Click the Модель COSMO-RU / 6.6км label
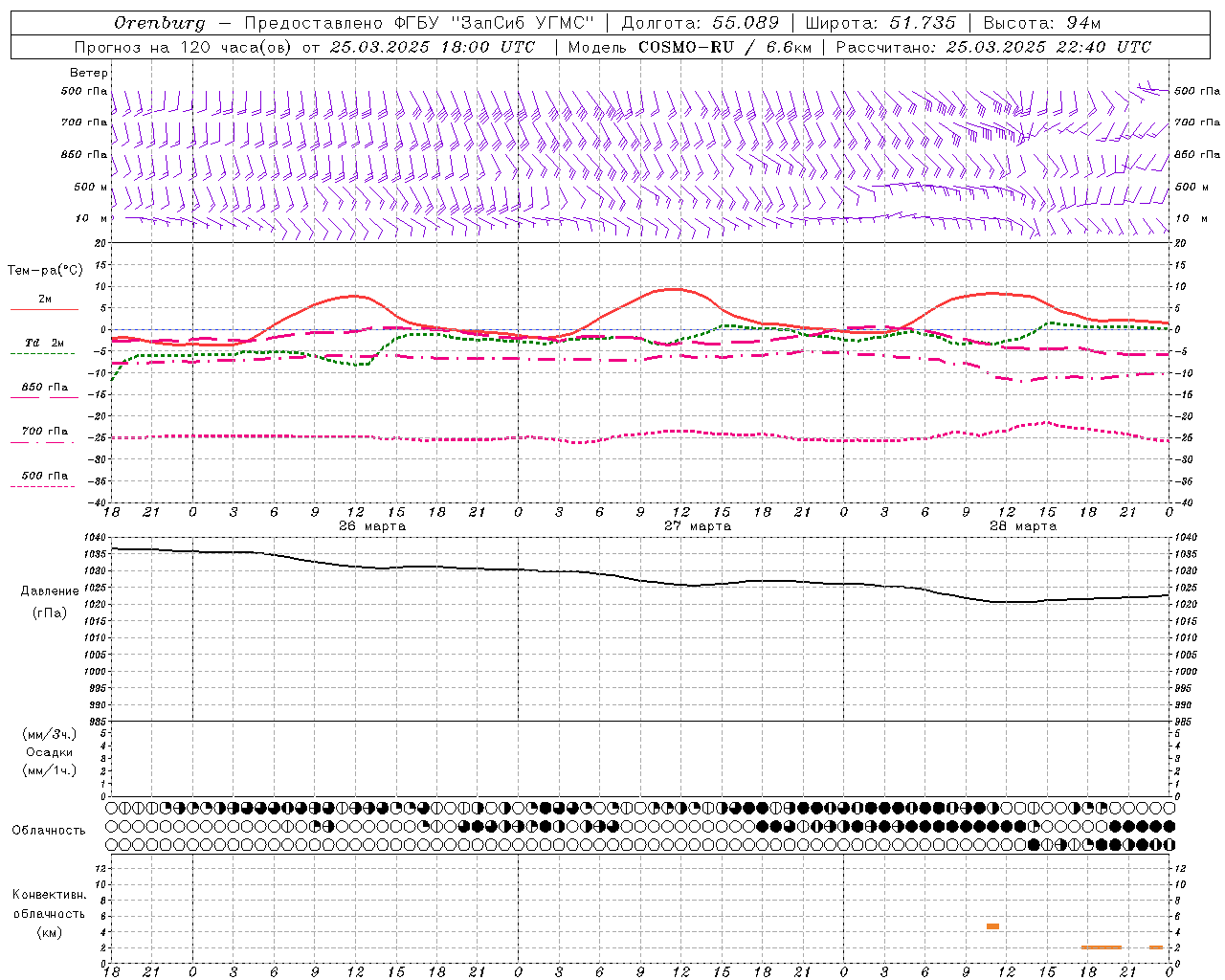The height and width of the screenshot is (980, 1225). coord(689,47)
